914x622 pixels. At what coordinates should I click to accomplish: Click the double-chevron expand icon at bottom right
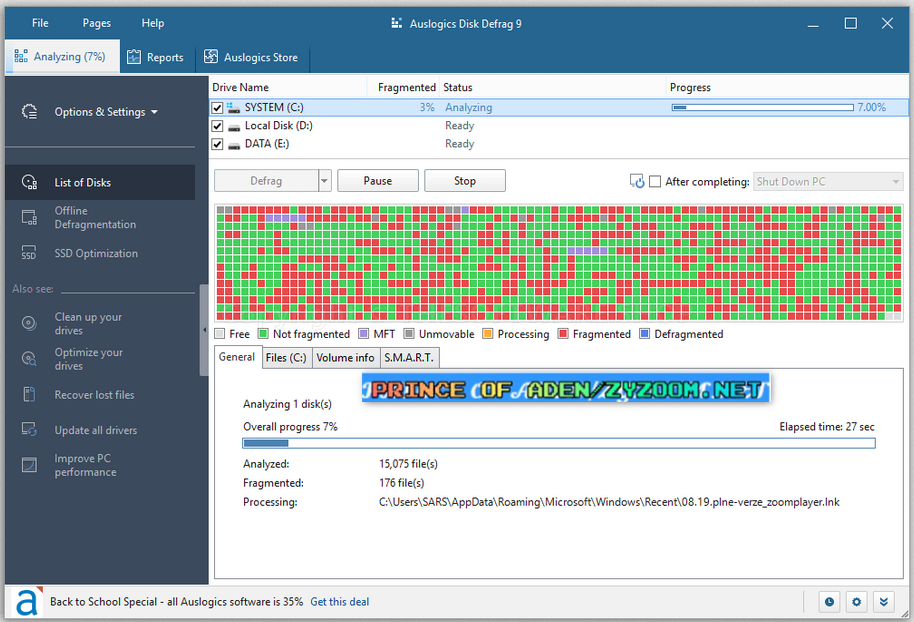pos(884,602)
